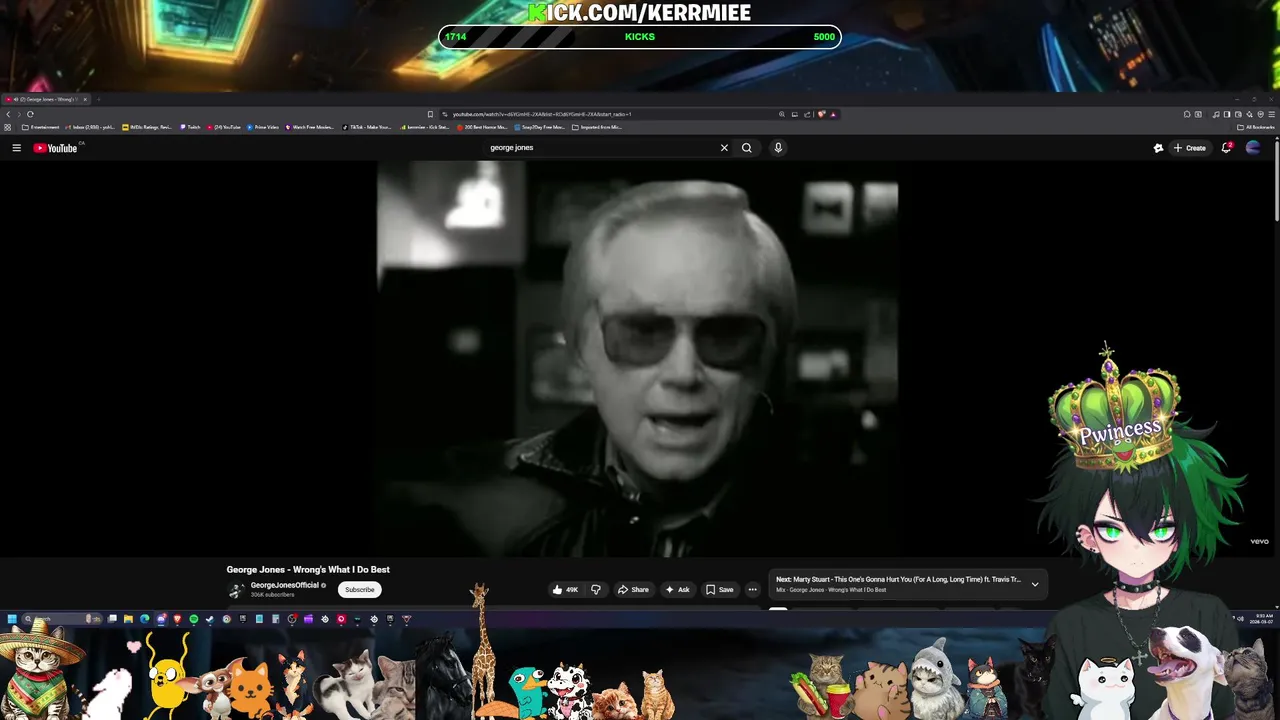Open the Soap2Day Free Movies bookmark

point(540,127)
